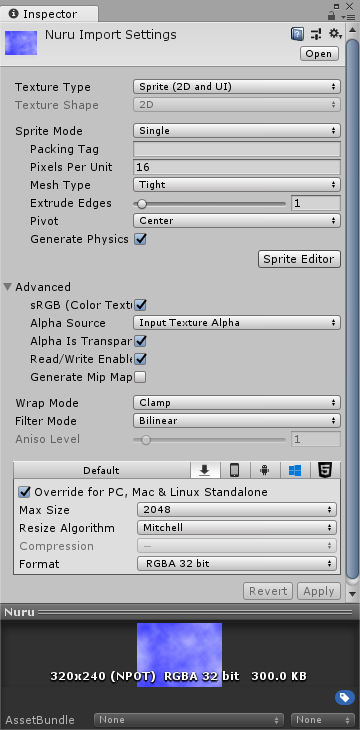Image resolution: width=360 pixels, height=730 pixels.
Task: Open the Texture Type dropdown
Action: (x=237, y=87)
